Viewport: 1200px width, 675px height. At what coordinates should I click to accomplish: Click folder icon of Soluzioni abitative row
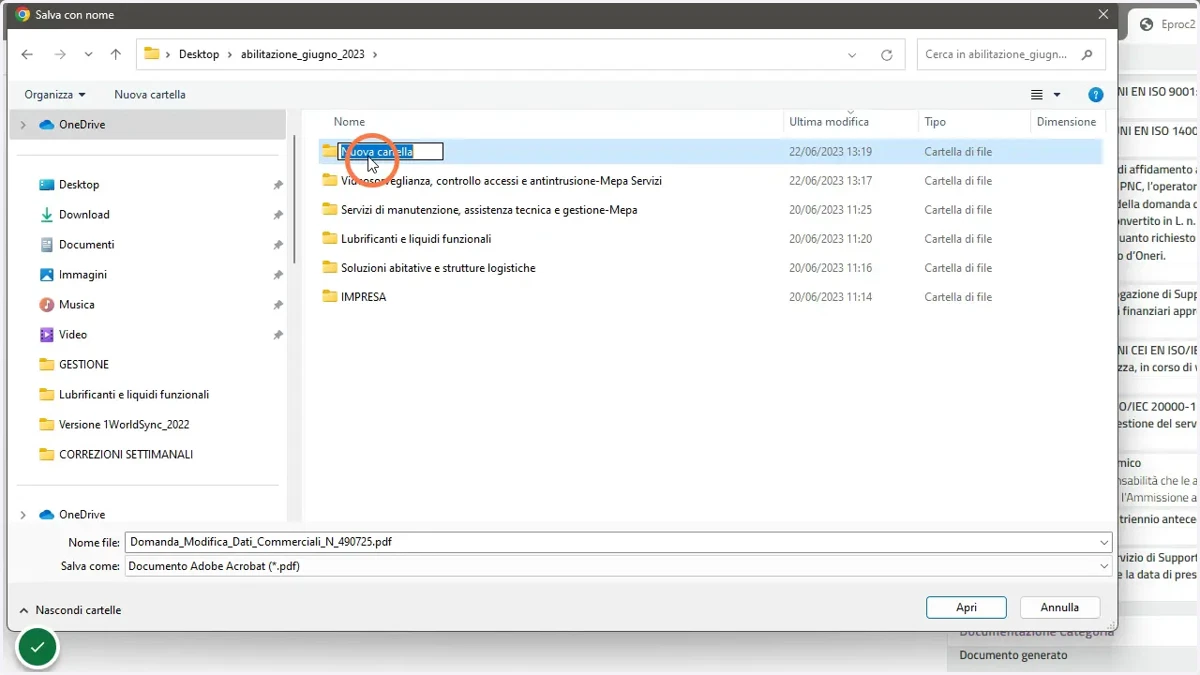329,268
